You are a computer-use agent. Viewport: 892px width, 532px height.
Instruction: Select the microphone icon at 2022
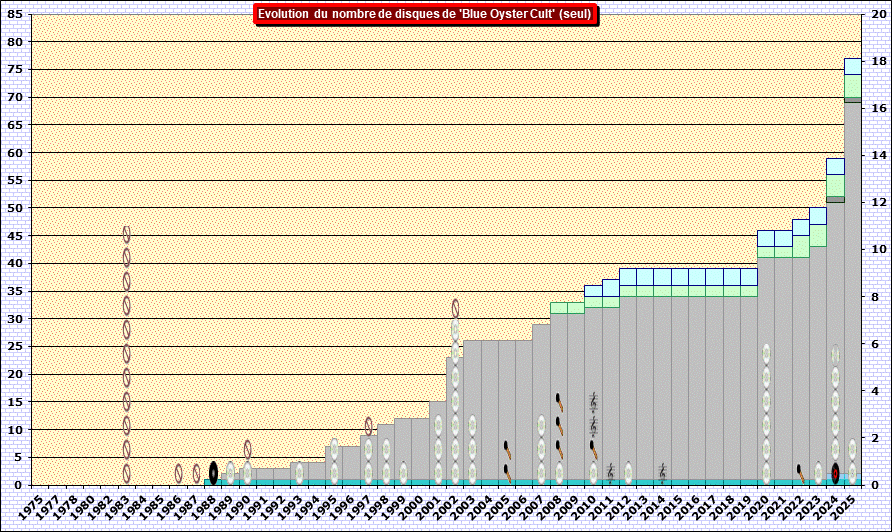pyautogui.click(x=800, y=470)
